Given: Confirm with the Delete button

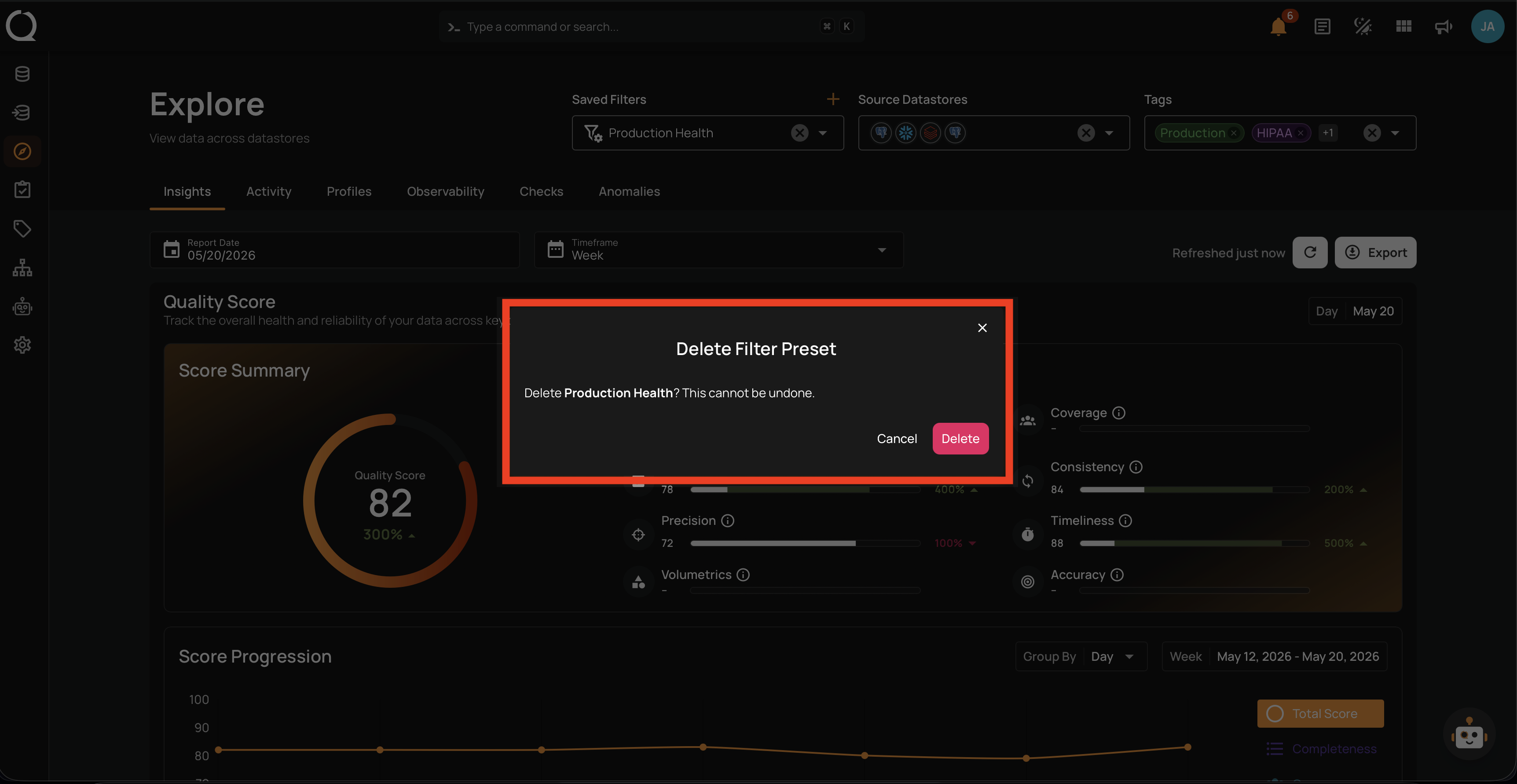Looking at the screenshot, I should [960, 439].
